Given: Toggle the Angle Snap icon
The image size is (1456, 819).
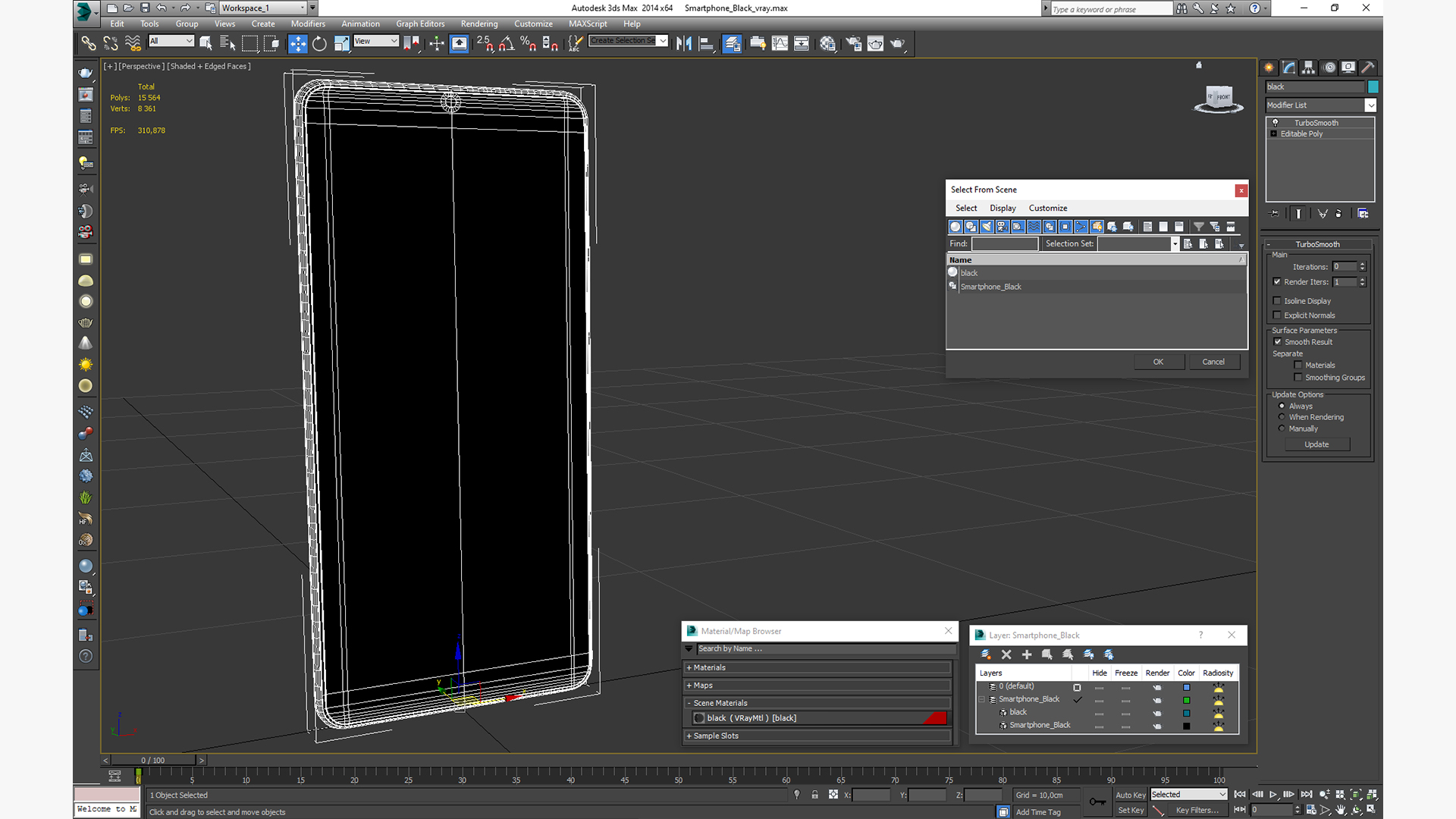Looking at the screenshot, I should point(507,44).
